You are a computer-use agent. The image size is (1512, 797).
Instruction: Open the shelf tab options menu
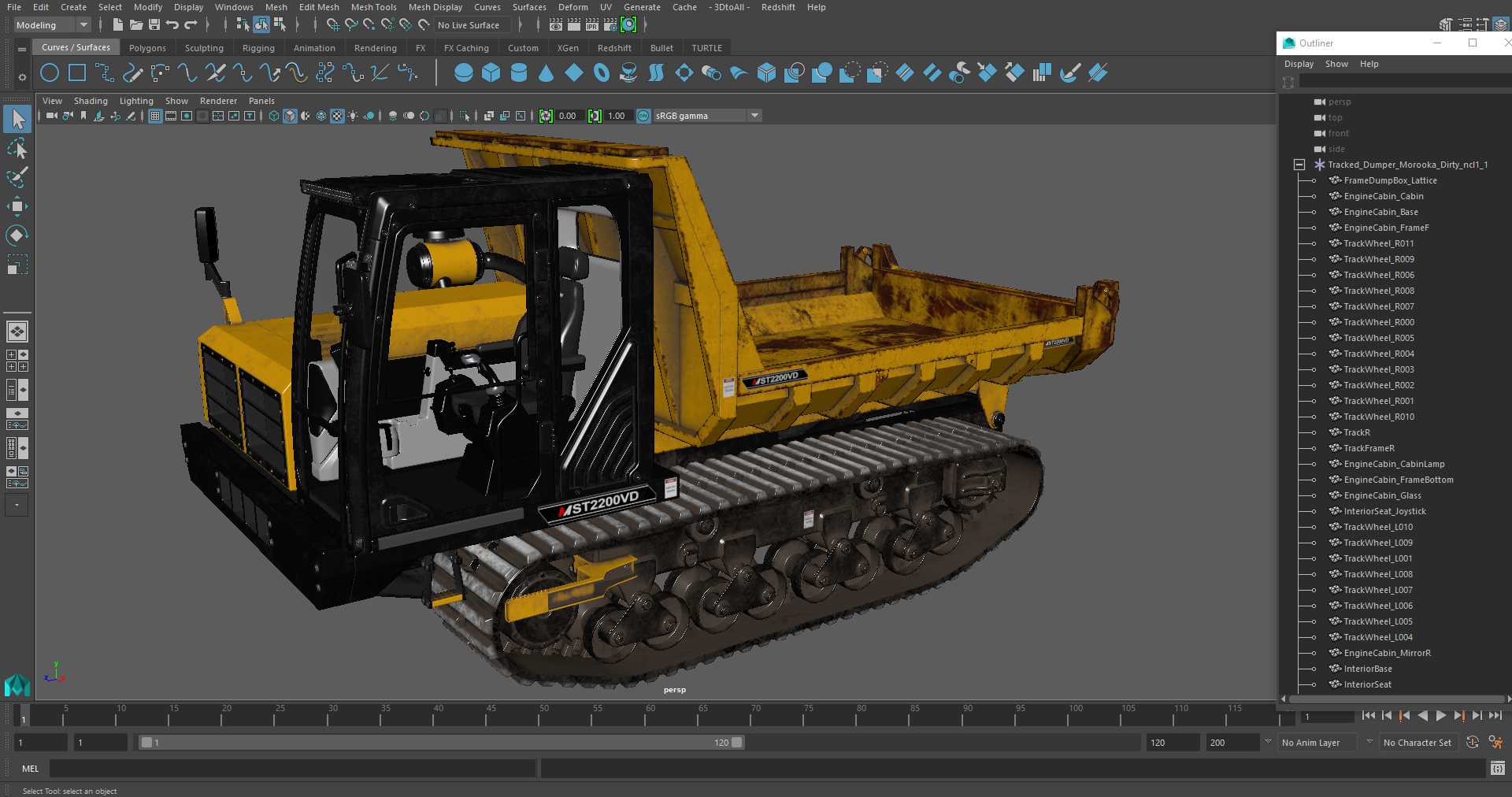tap(22, 49)
